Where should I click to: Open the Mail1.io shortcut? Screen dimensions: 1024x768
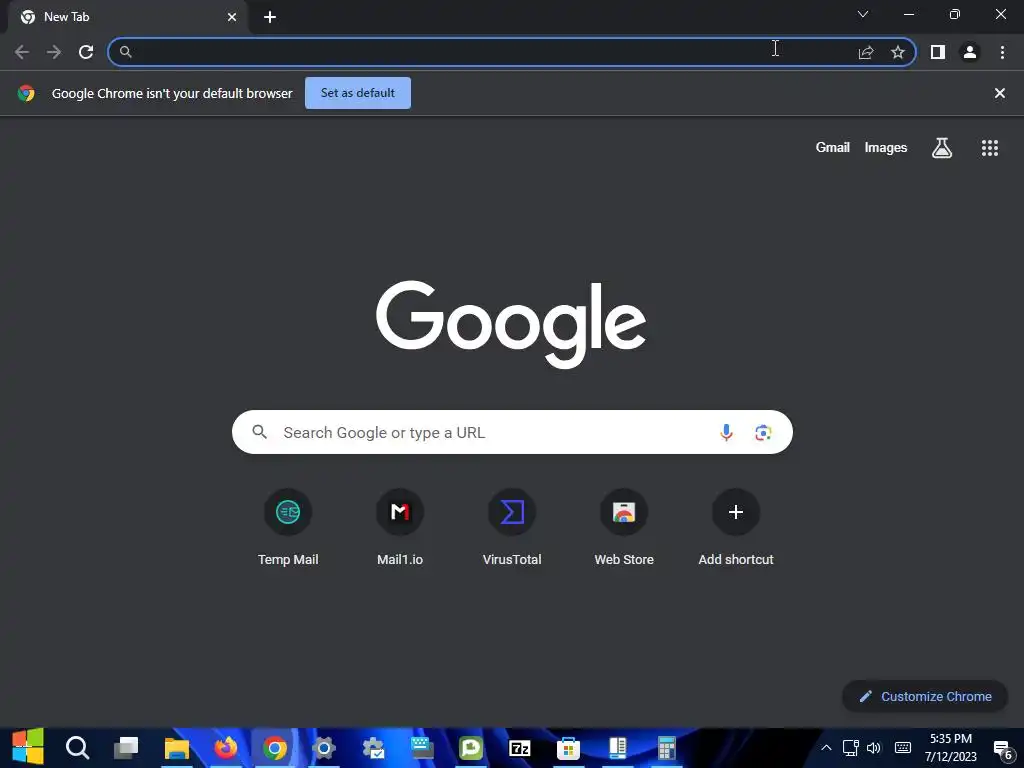click(400, 529)
